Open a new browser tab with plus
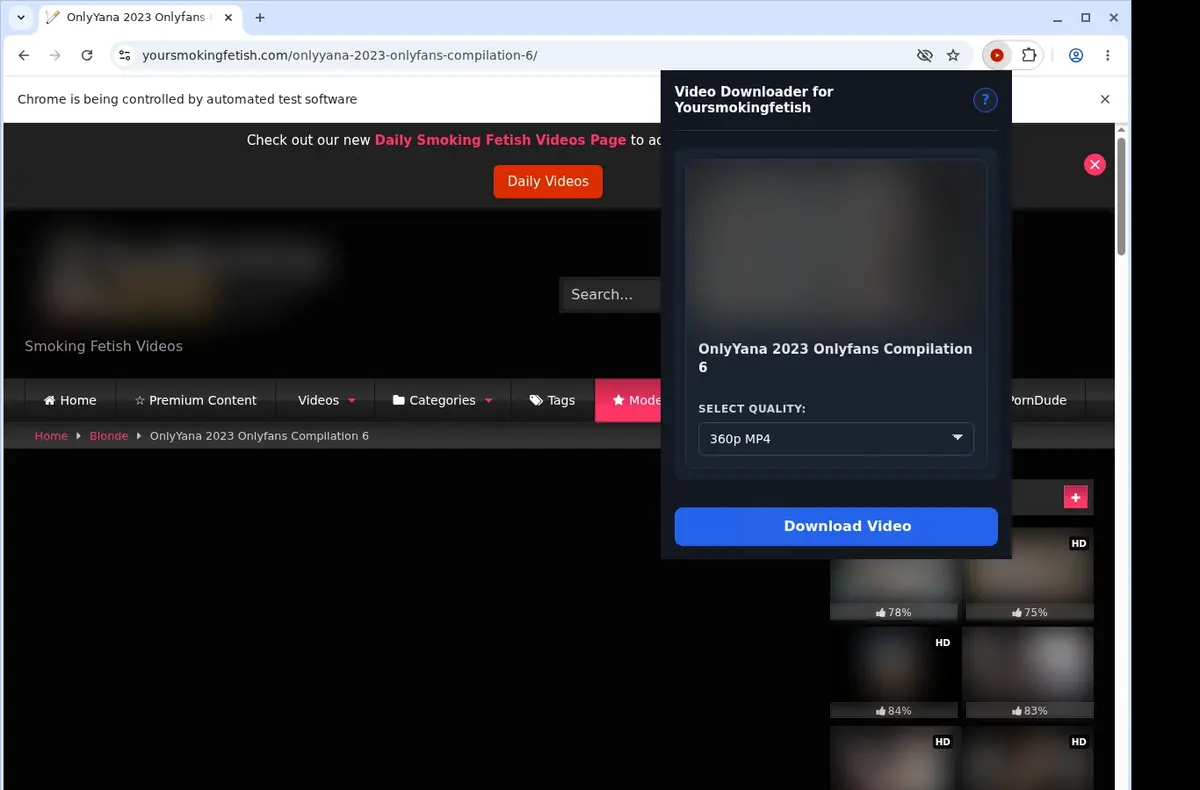Image resolution: width=1200 pixels, height=790 pixels. 260,17
